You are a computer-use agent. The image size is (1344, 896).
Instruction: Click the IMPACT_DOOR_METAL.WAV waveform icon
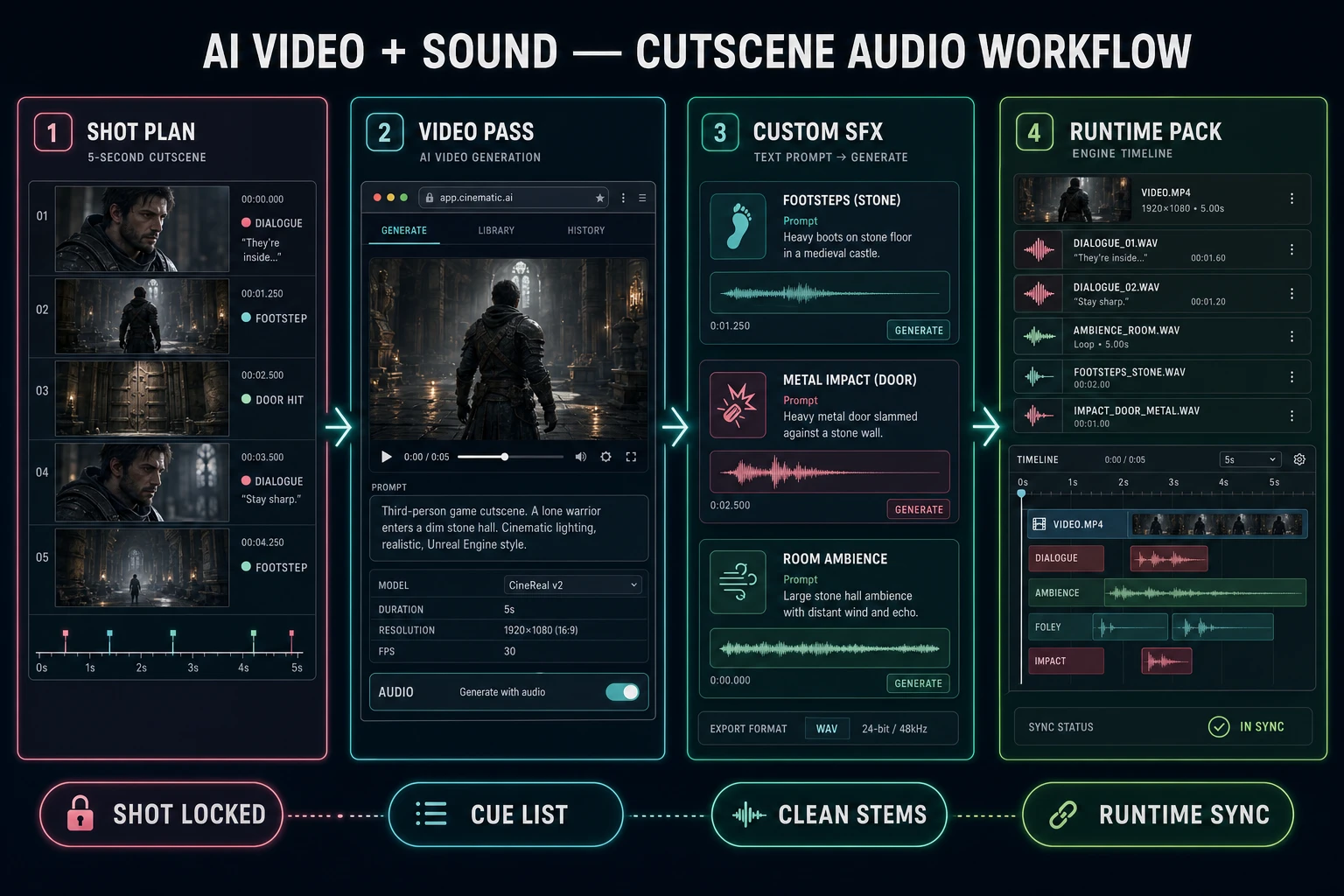(x=1039, y=416)
